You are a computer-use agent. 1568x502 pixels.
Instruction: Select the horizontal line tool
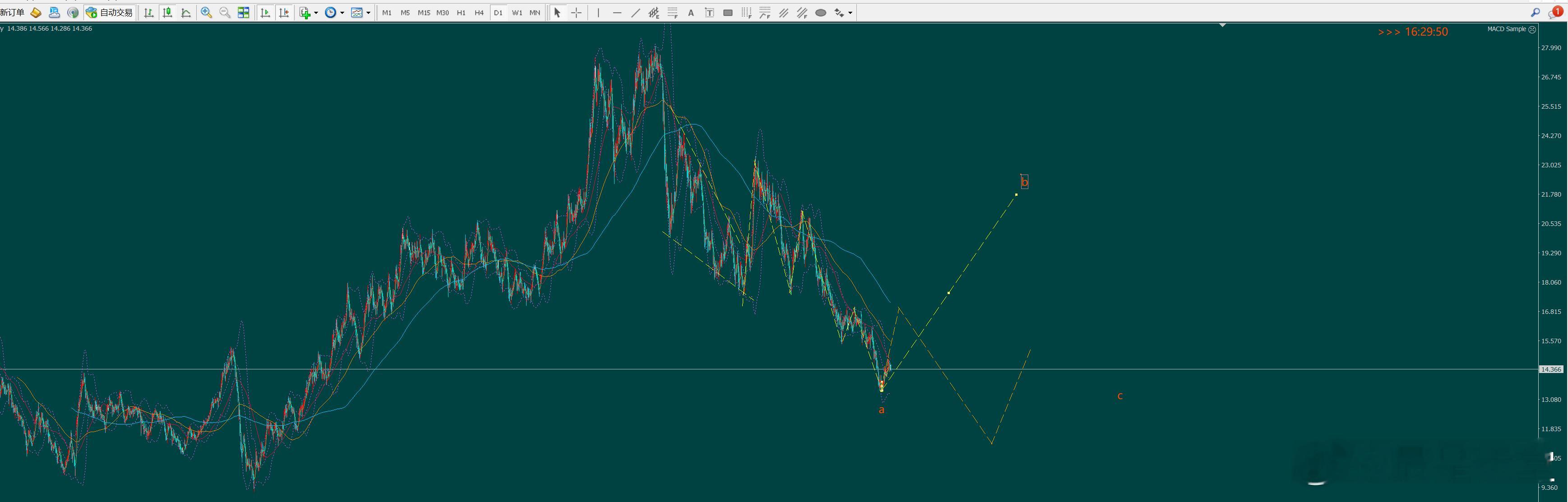[x=617, y=12]
